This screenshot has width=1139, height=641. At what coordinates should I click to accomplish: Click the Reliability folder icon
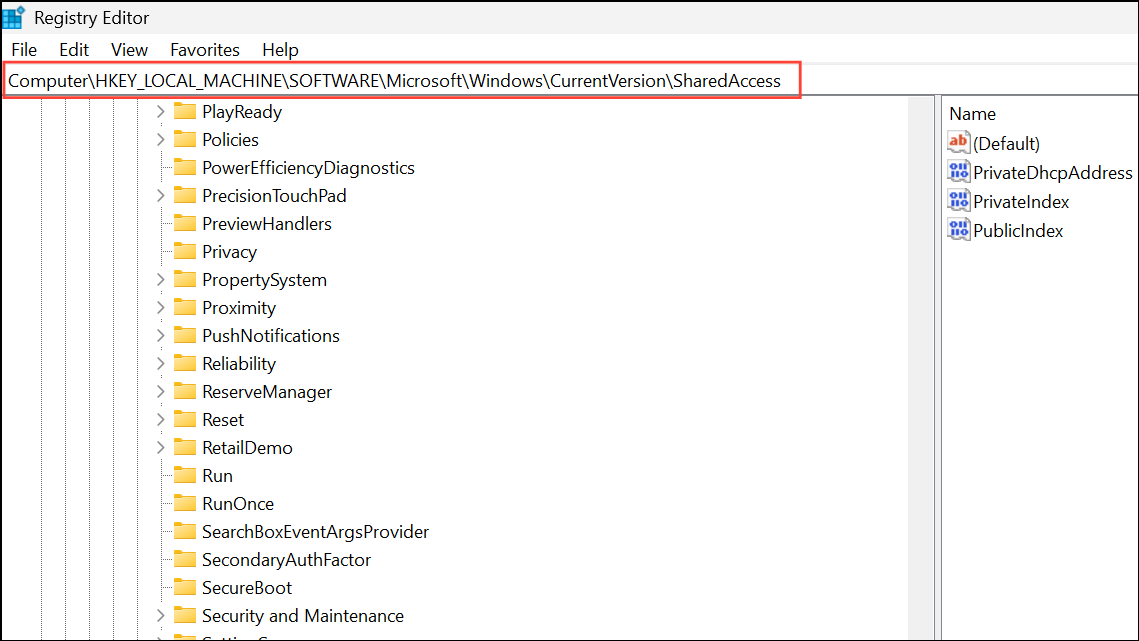point(185,363)
